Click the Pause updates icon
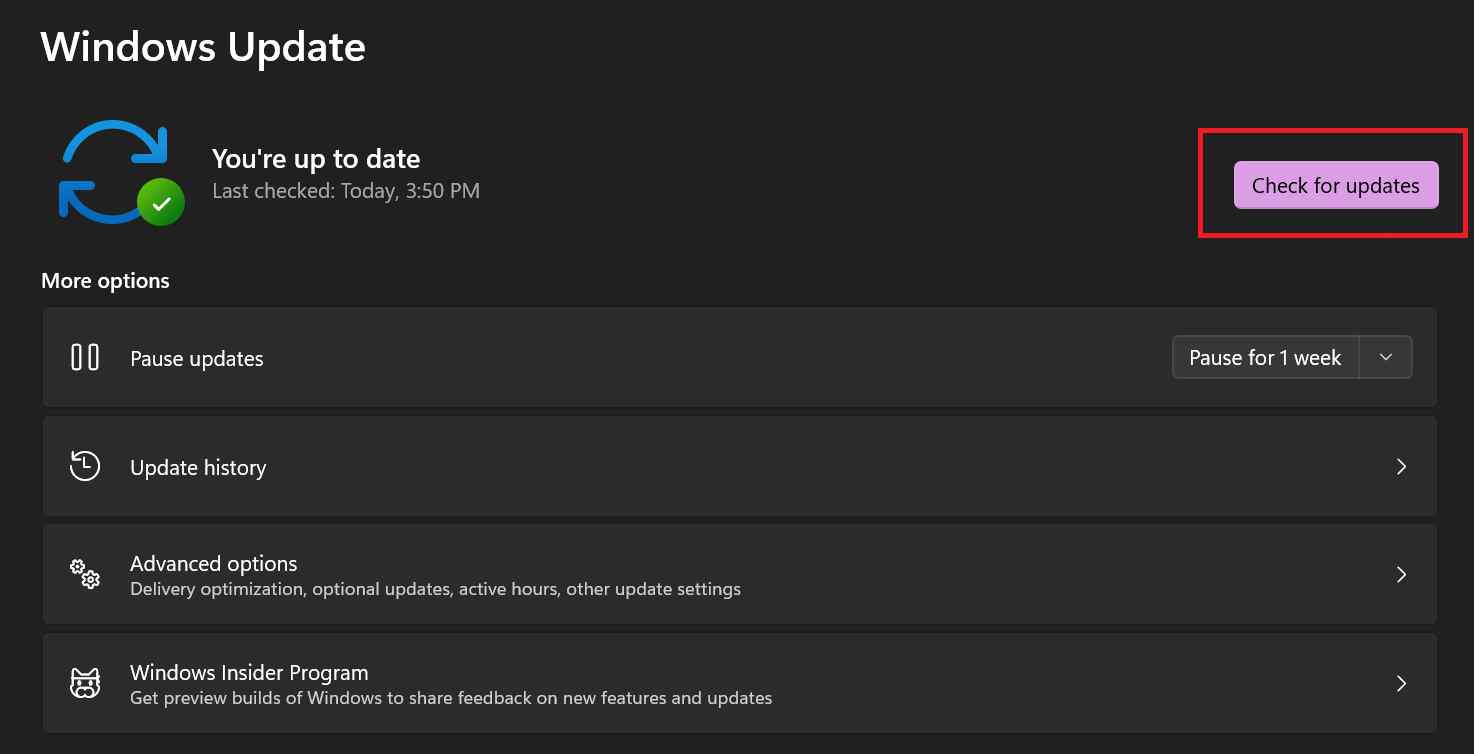Viewport: 1474px width, 754px height. (x=85, y=357)
